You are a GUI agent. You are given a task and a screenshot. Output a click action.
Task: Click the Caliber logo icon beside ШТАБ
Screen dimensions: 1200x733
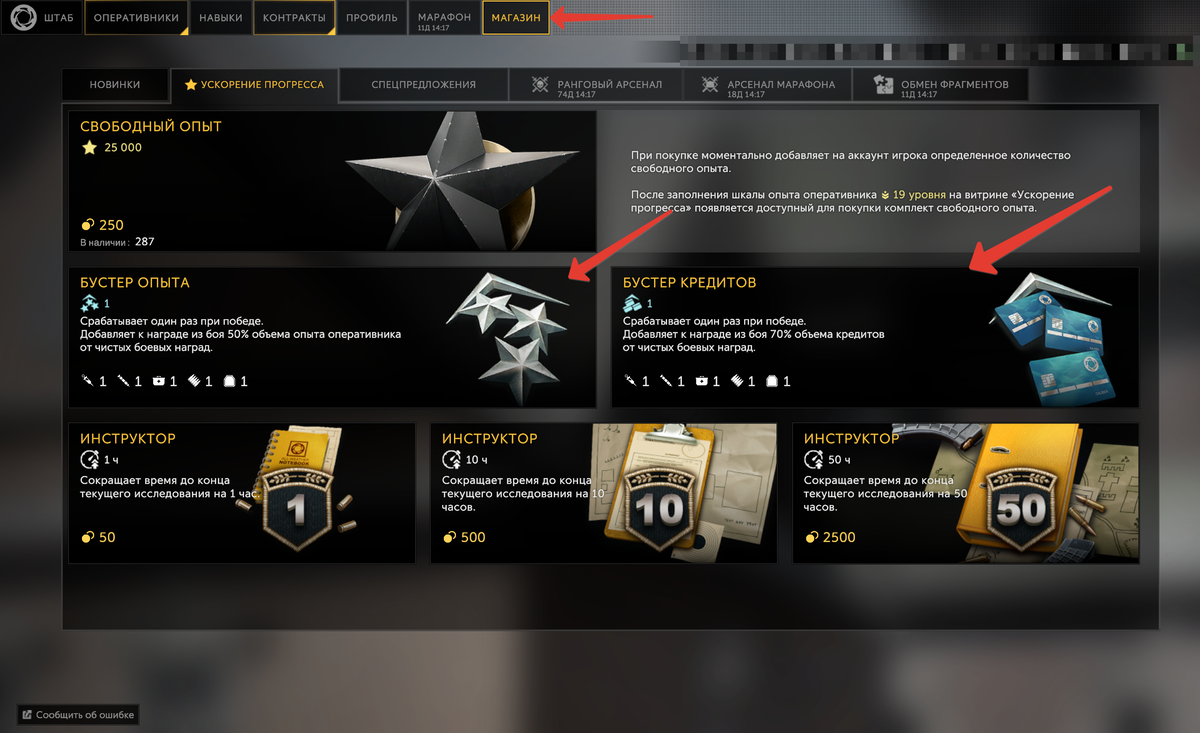pos(22,17)
